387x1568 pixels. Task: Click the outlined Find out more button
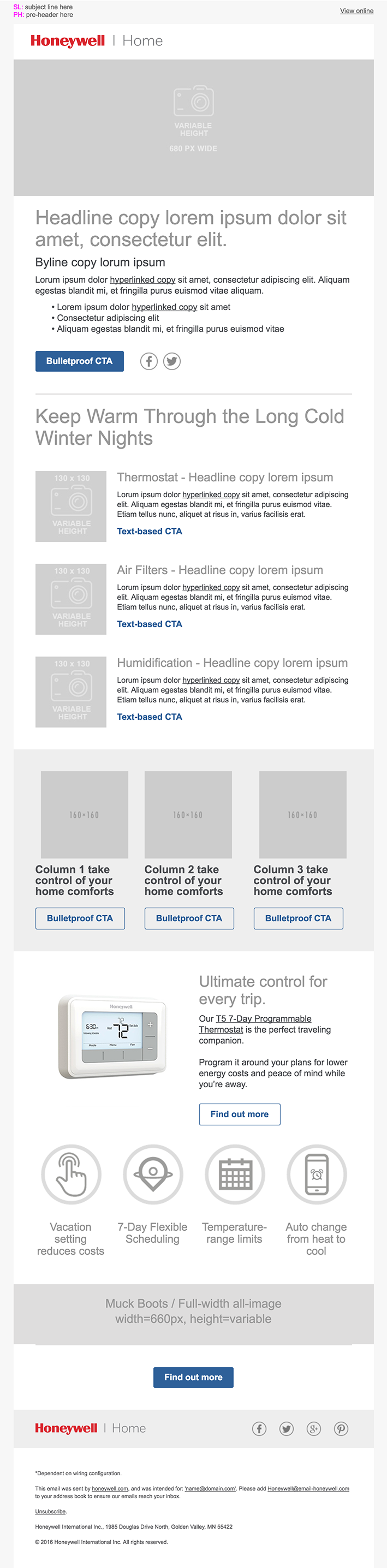239,1114
